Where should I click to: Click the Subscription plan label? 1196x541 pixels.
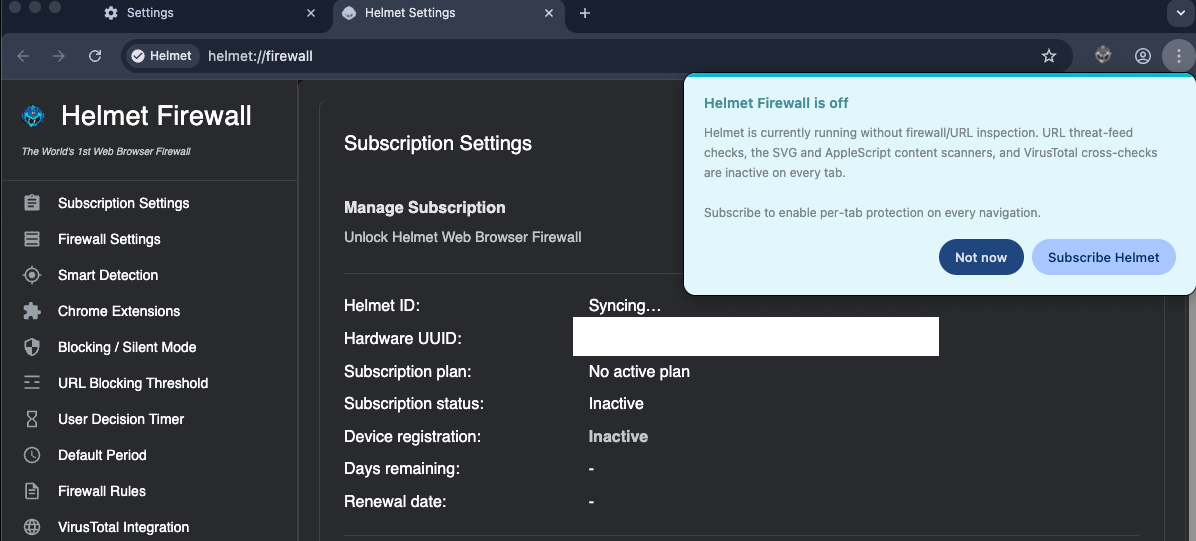[x=408, y=372]
